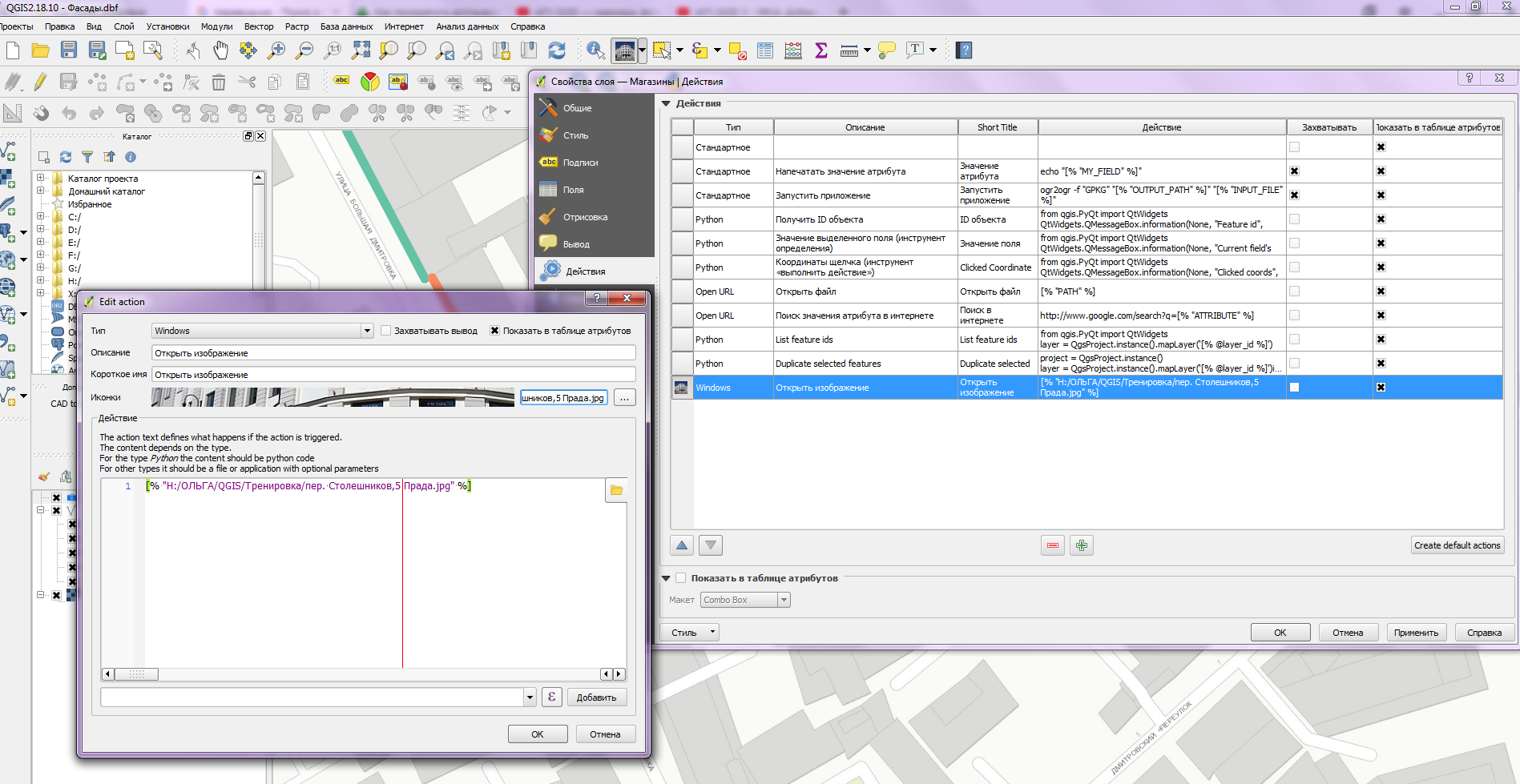Open the expression editor epsilon button
This screenshot has height=784, width=1520.
[x=551, y=697]
